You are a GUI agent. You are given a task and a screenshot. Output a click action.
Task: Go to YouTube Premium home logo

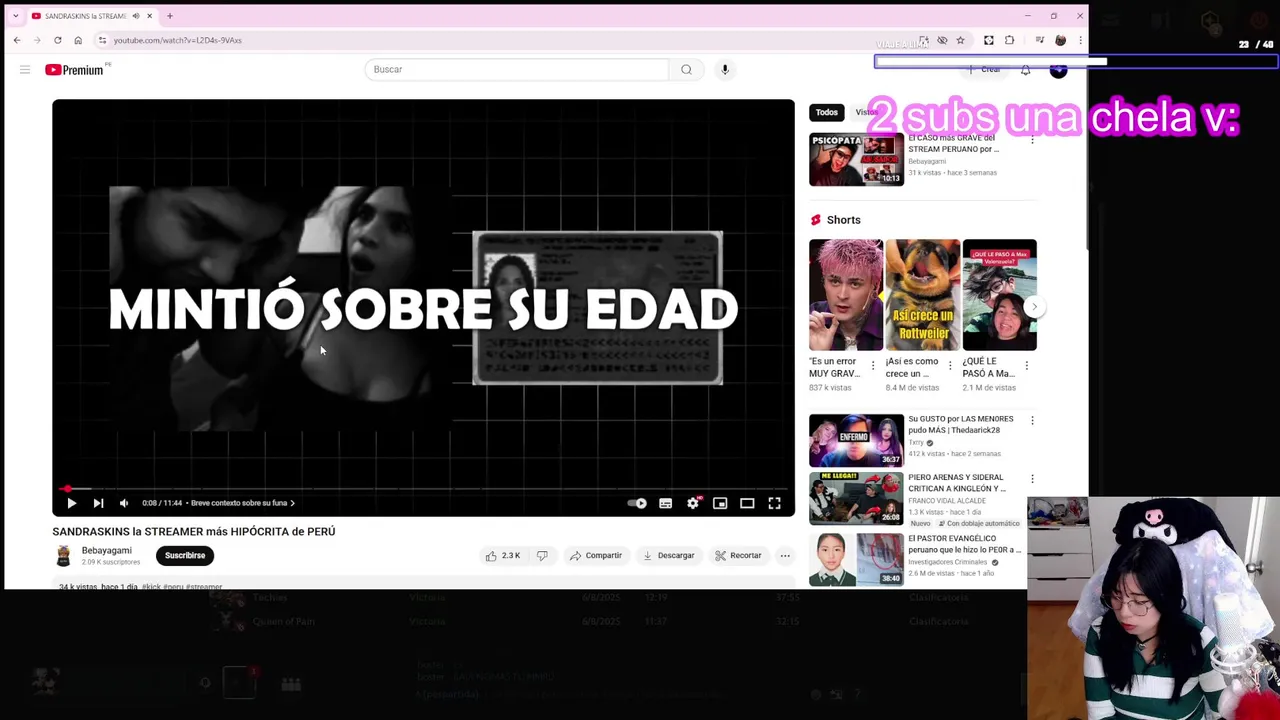point(74,69)
